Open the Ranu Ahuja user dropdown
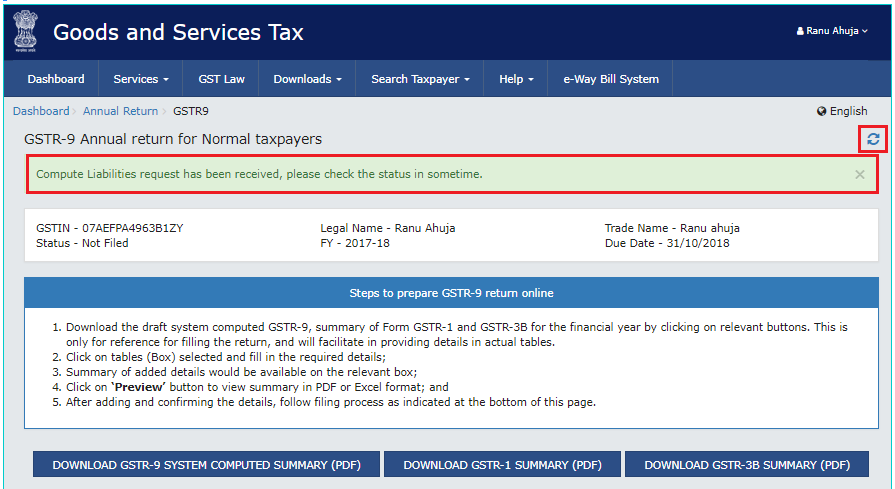This screenshot has width=895, height=489. pos(832,31)
